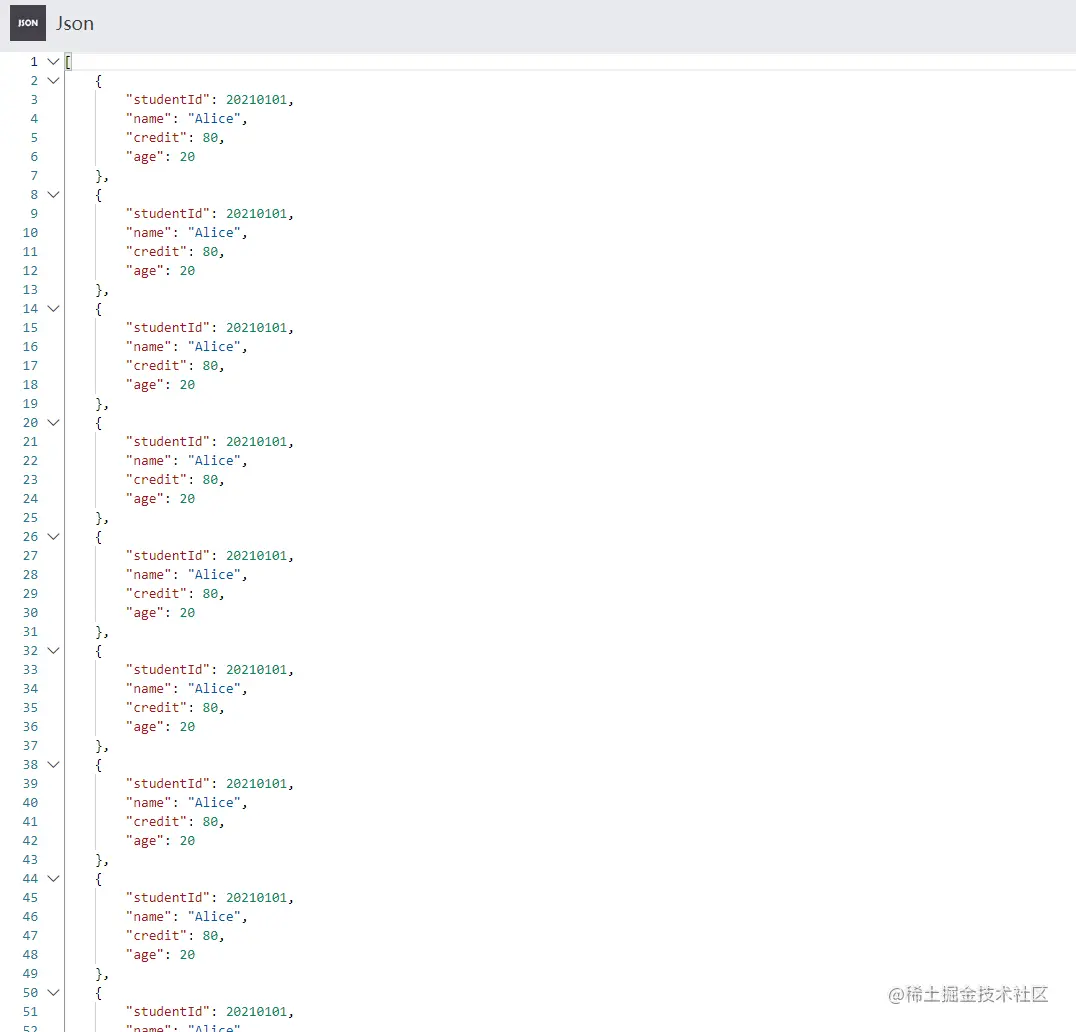Click "age" key on line 30
1076x1032 pixels.
click(x=145, y=613)
